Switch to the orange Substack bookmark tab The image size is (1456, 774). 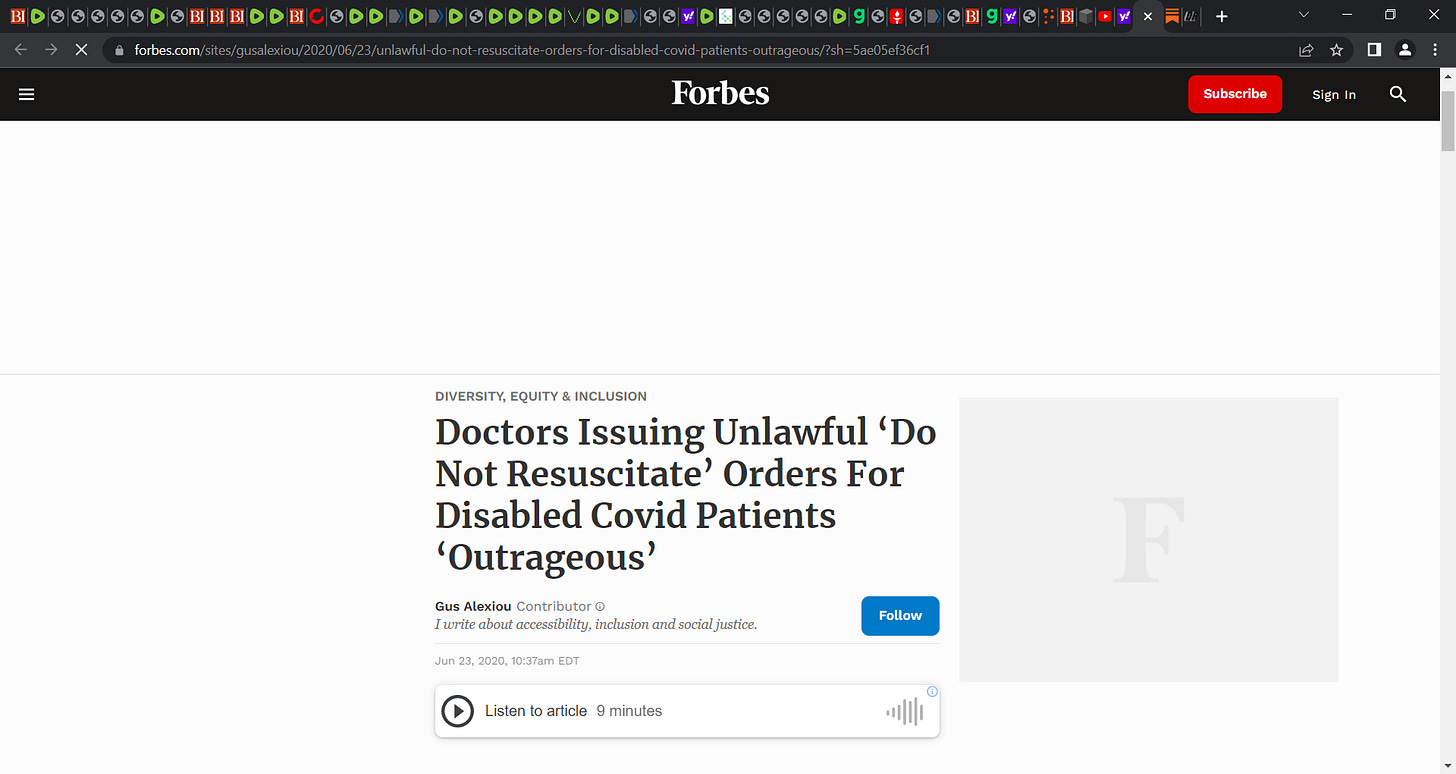pos(1171,16)
